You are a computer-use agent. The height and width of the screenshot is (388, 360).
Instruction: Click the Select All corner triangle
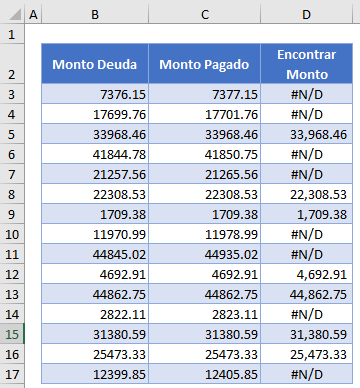coord(15,15)
